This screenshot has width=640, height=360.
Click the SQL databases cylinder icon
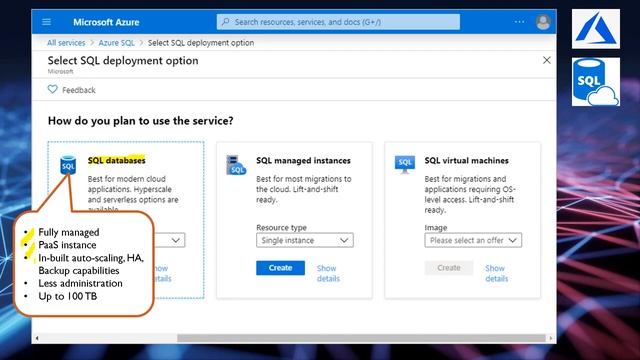coord(68,165)
